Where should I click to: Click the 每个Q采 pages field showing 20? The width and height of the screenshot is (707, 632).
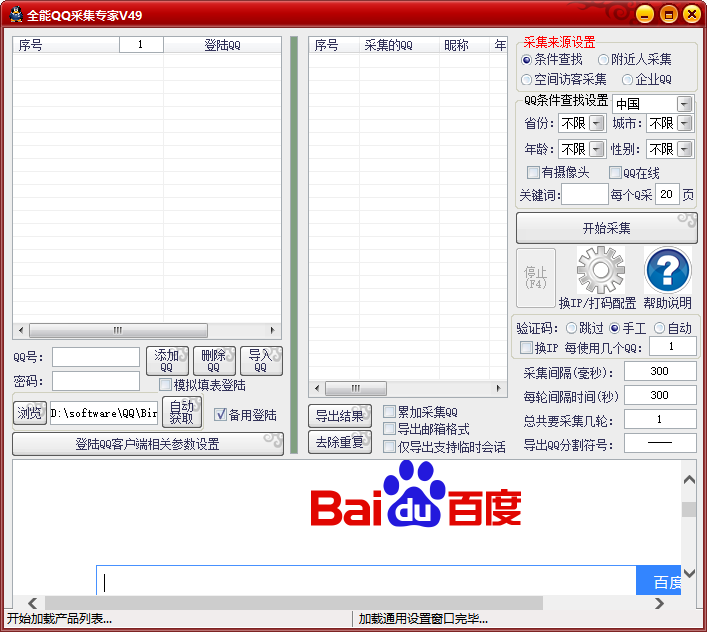tap(667, 194)
